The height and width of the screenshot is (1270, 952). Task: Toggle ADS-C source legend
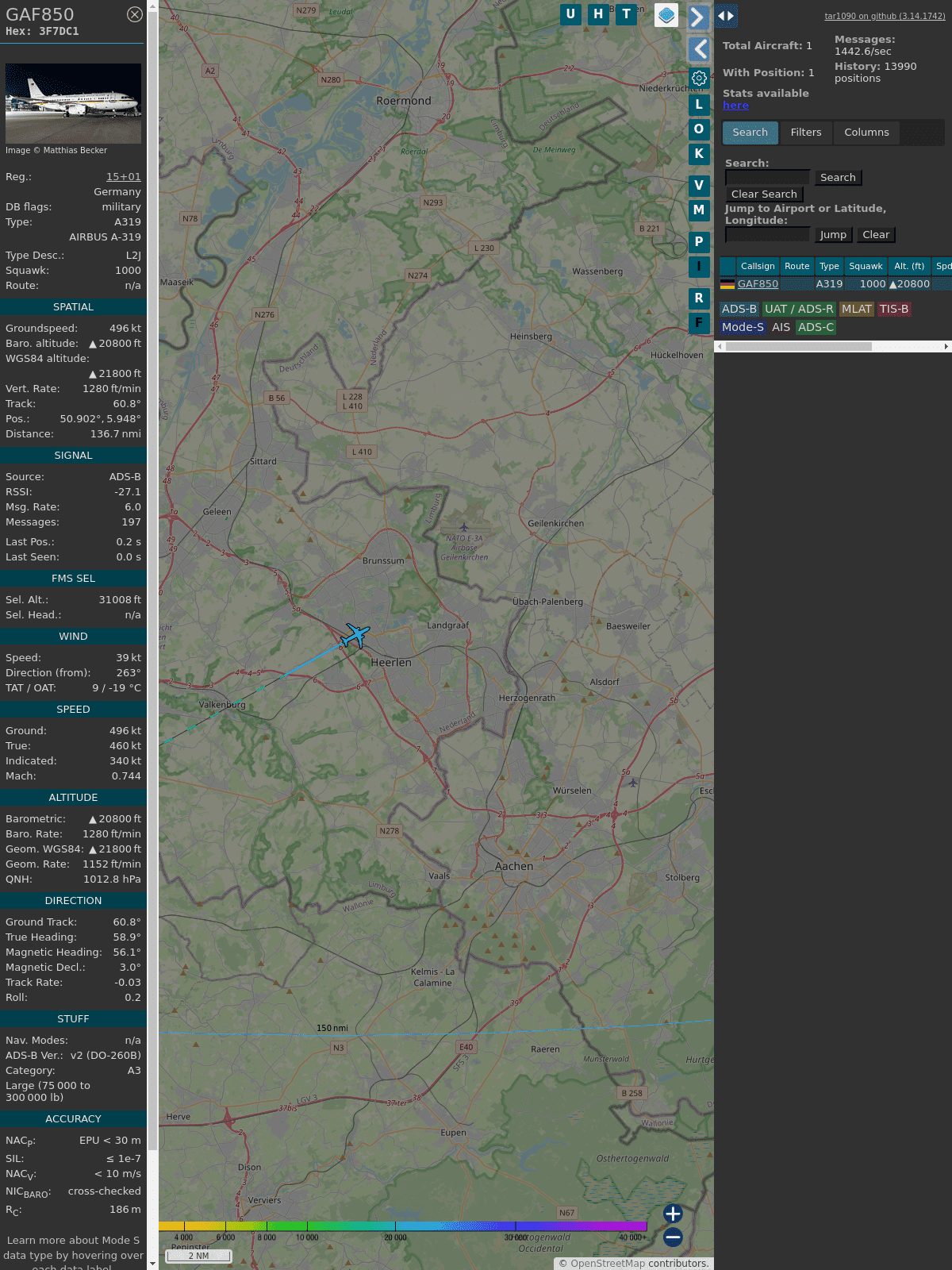pyautogui.click(x=816, y=327)
